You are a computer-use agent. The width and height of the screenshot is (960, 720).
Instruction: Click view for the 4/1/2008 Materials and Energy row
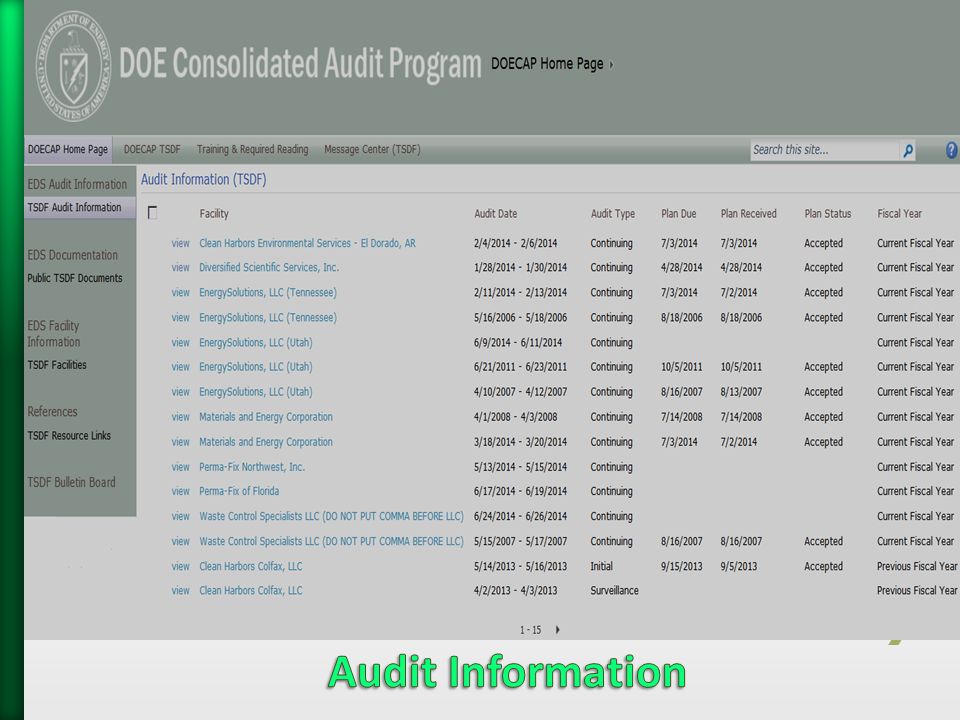181,417
